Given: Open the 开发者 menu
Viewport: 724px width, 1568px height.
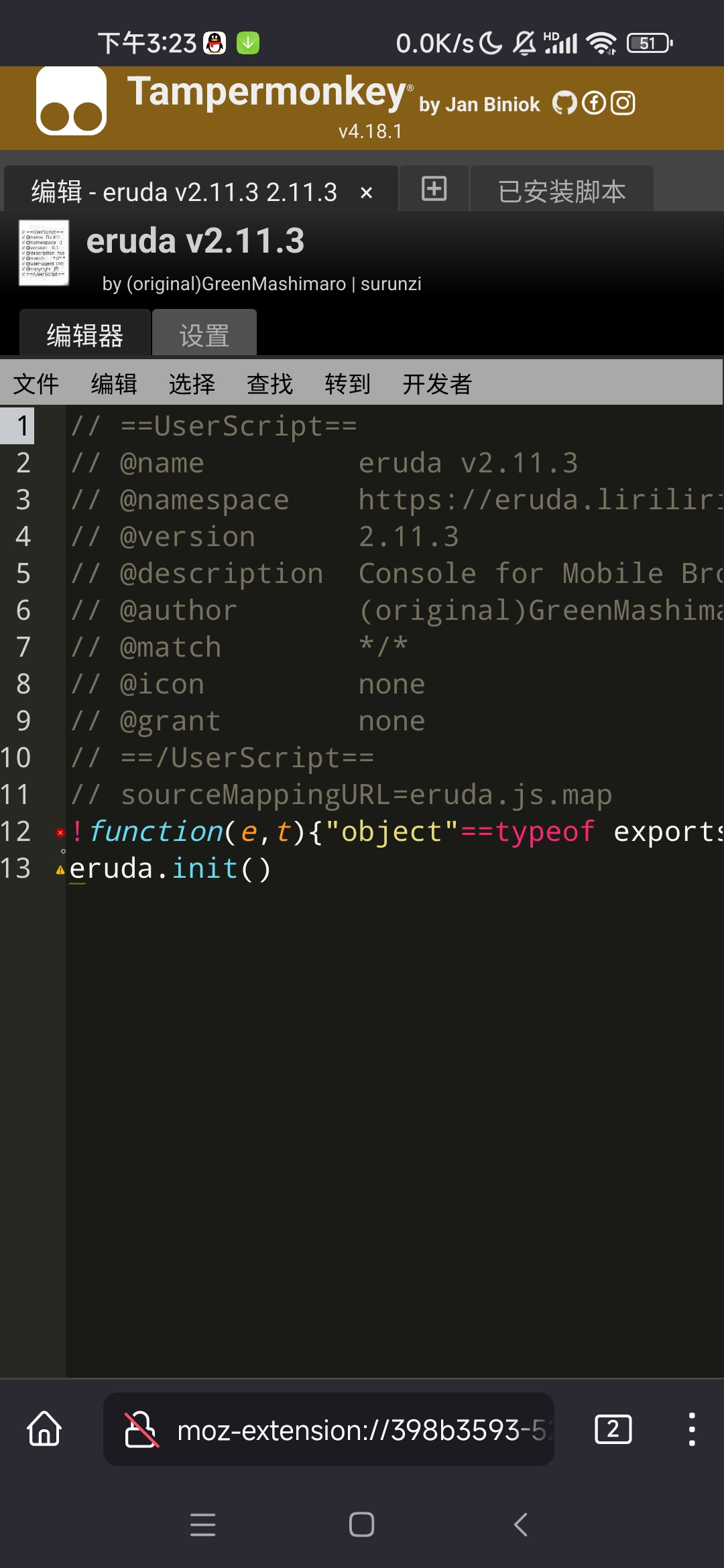Looking at the screenshot, I should point(437,384).
